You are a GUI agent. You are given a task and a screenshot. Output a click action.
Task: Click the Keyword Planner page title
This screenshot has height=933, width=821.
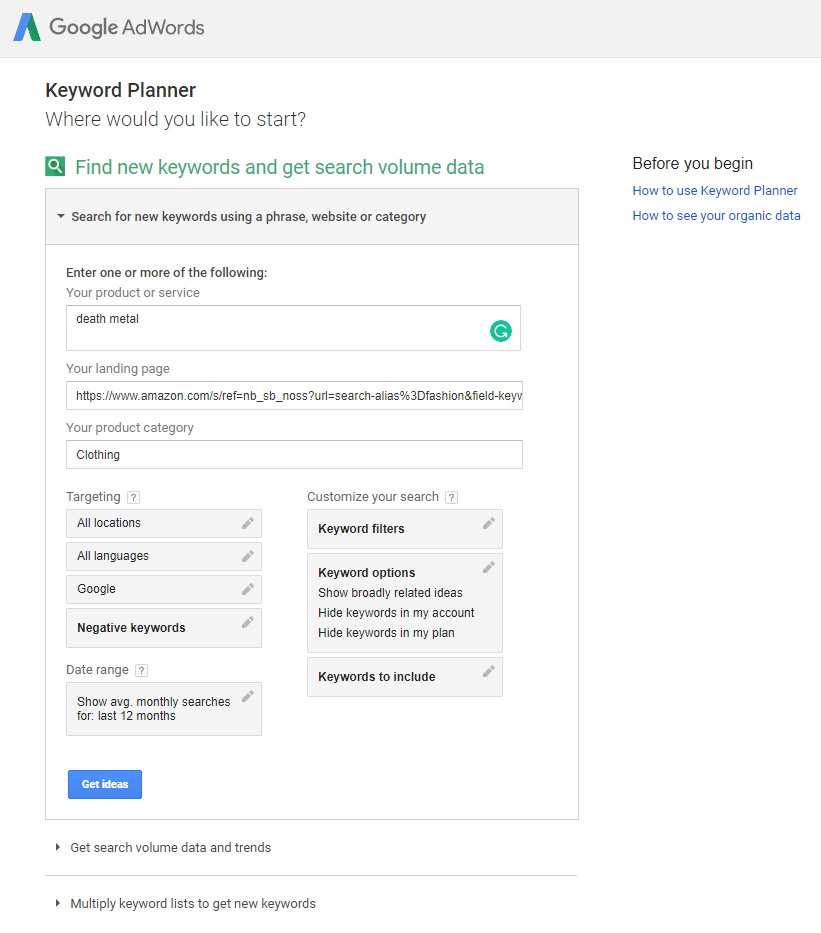coord(120,90)
